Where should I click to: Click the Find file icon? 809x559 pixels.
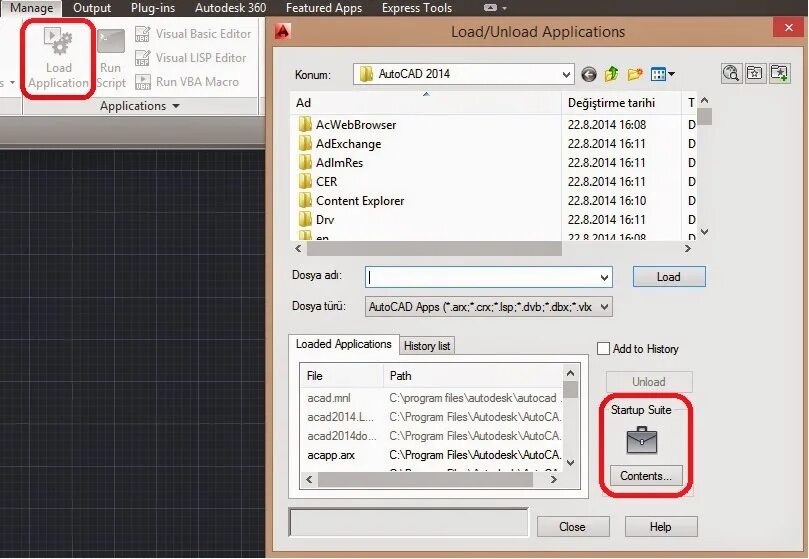(x=731, y=73)
